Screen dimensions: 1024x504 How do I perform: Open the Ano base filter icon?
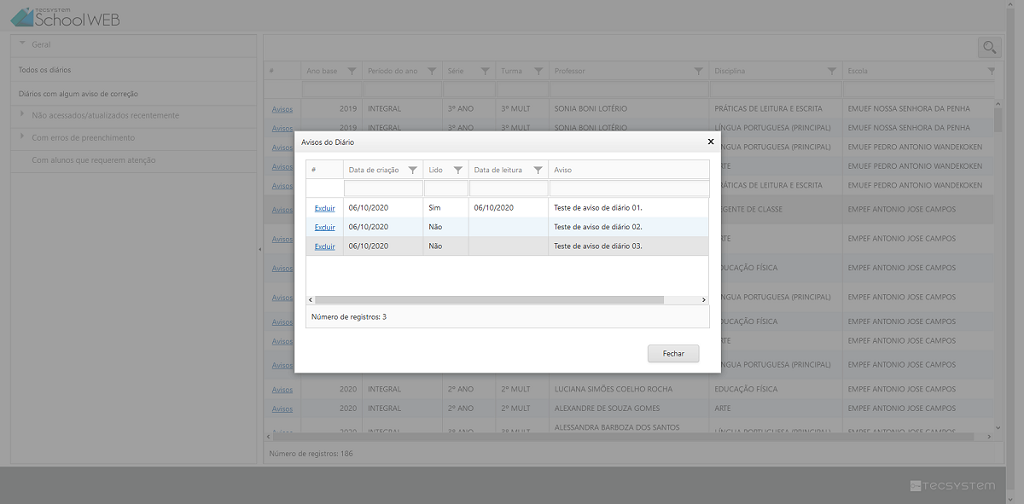pos(352,71)
